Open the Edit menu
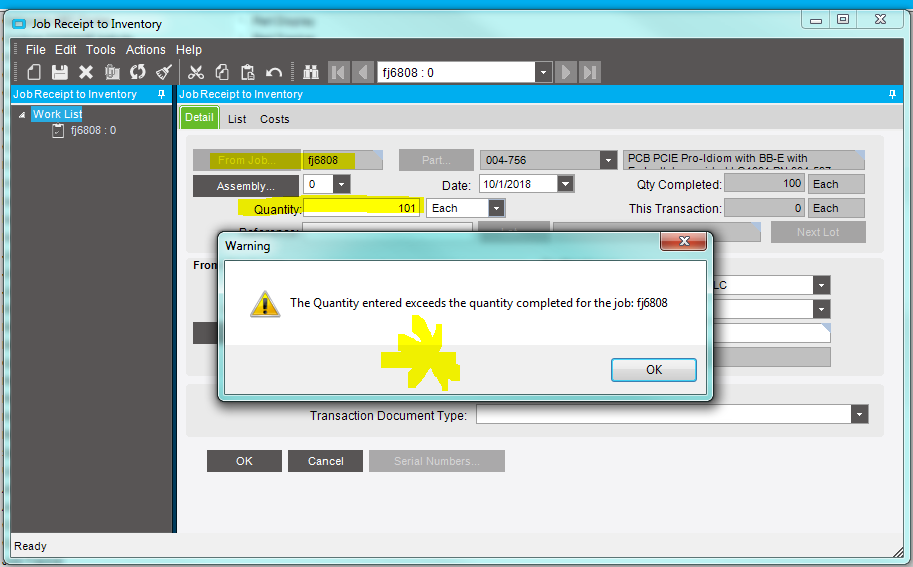The width and height of the screenshot is (913, 567). coord(66,50)
